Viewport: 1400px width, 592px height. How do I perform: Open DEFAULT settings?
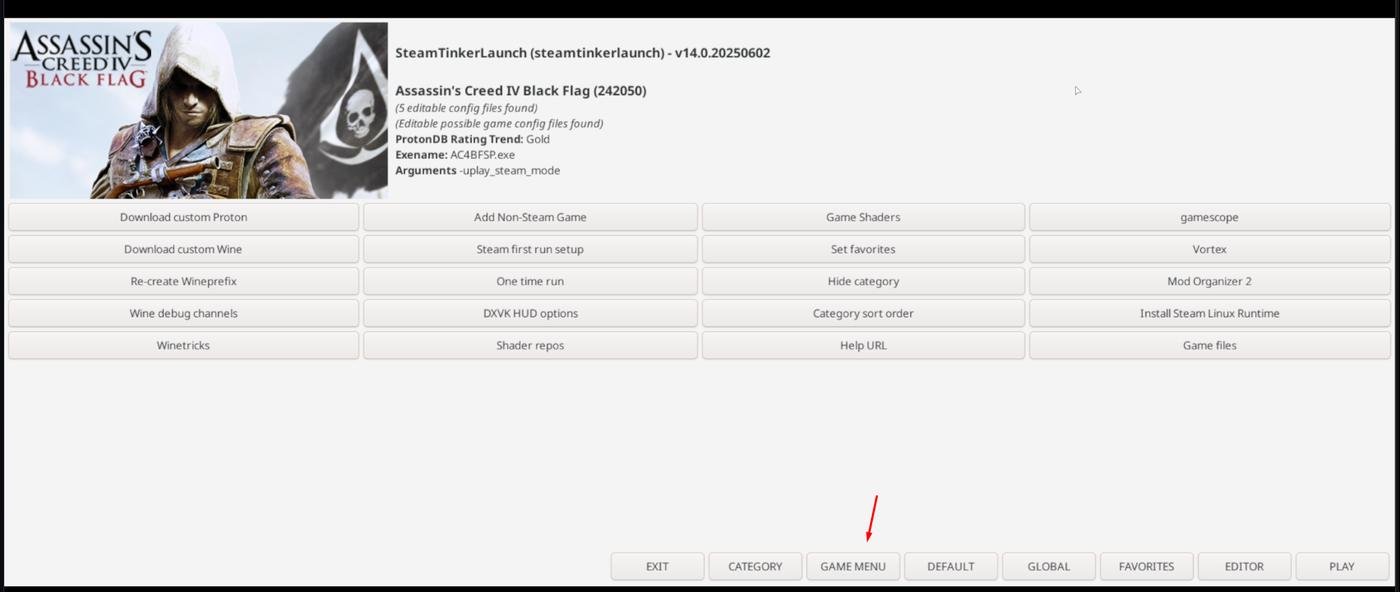951,566
